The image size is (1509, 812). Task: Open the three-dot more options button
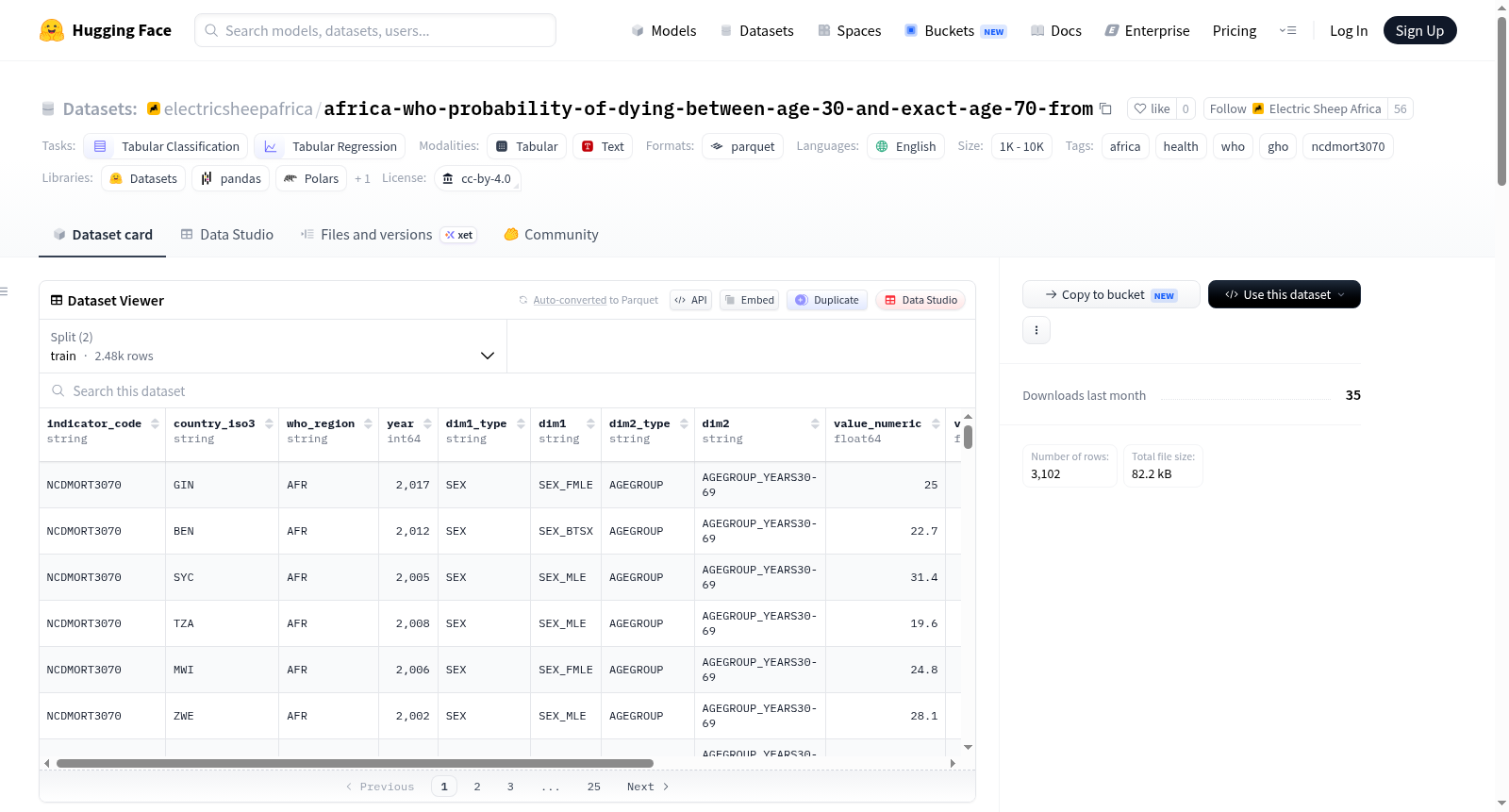[1036, 330]
